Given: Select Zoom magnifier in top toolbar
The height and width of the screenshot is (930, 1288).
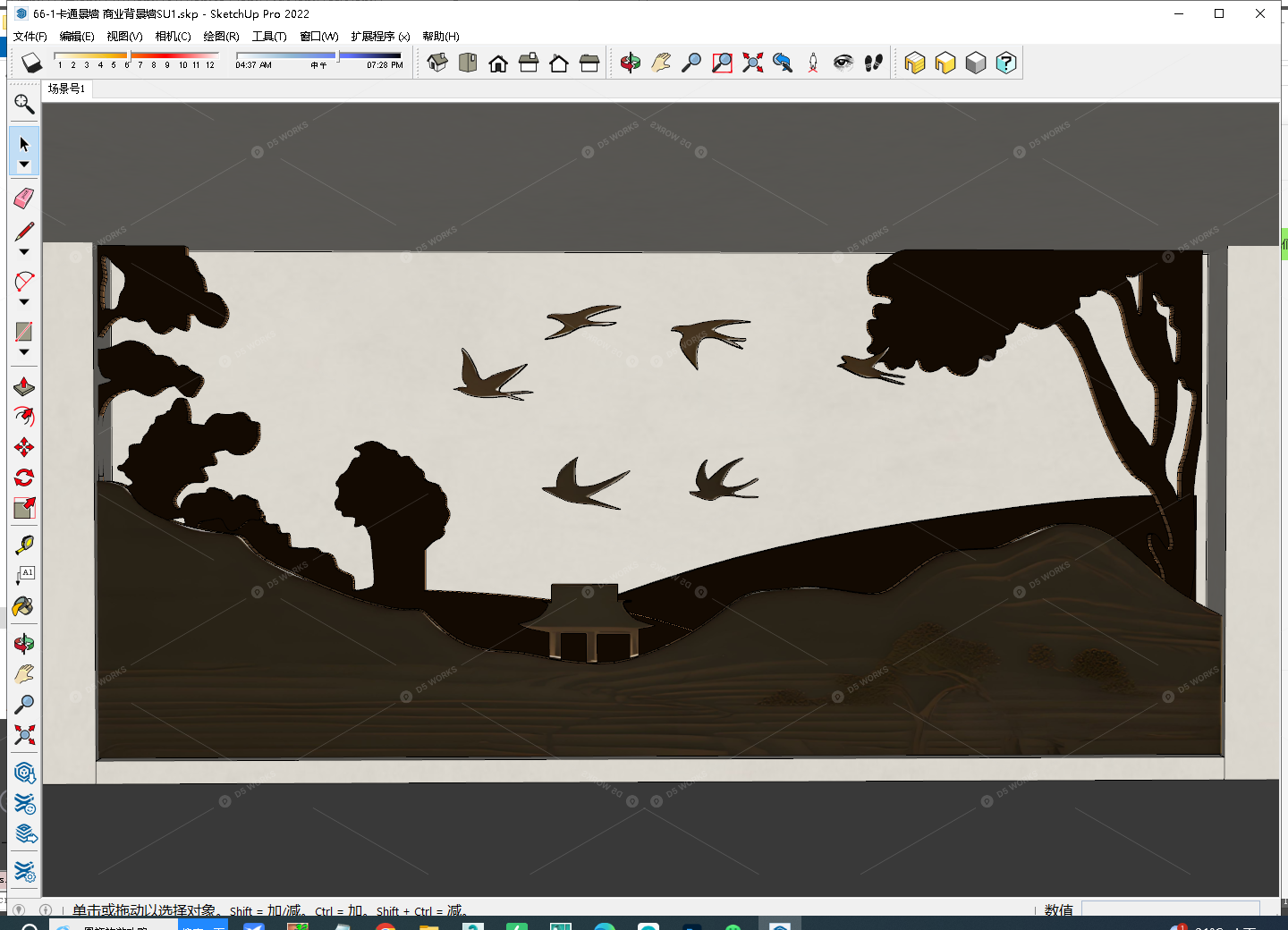Looking at the screenshot, I should 691,63.
